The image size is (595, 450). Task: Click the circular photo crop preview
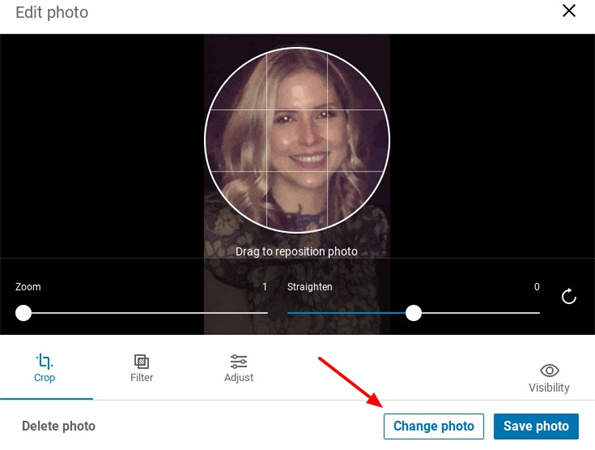pos(297,140)
